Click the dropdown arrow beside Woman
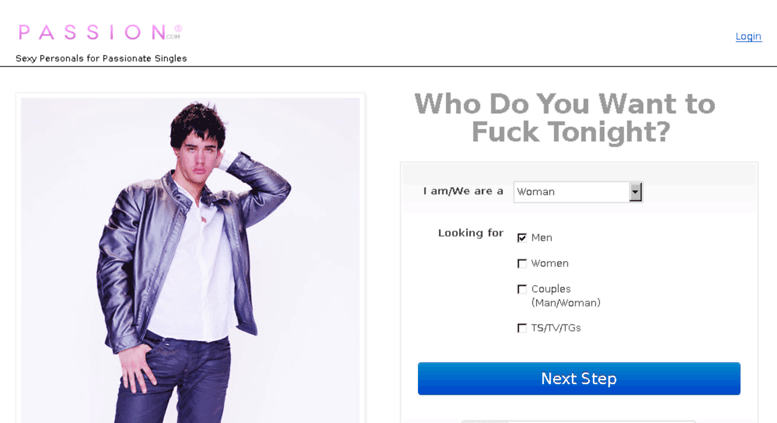This screenshot has height=423, width=777. 635,192
